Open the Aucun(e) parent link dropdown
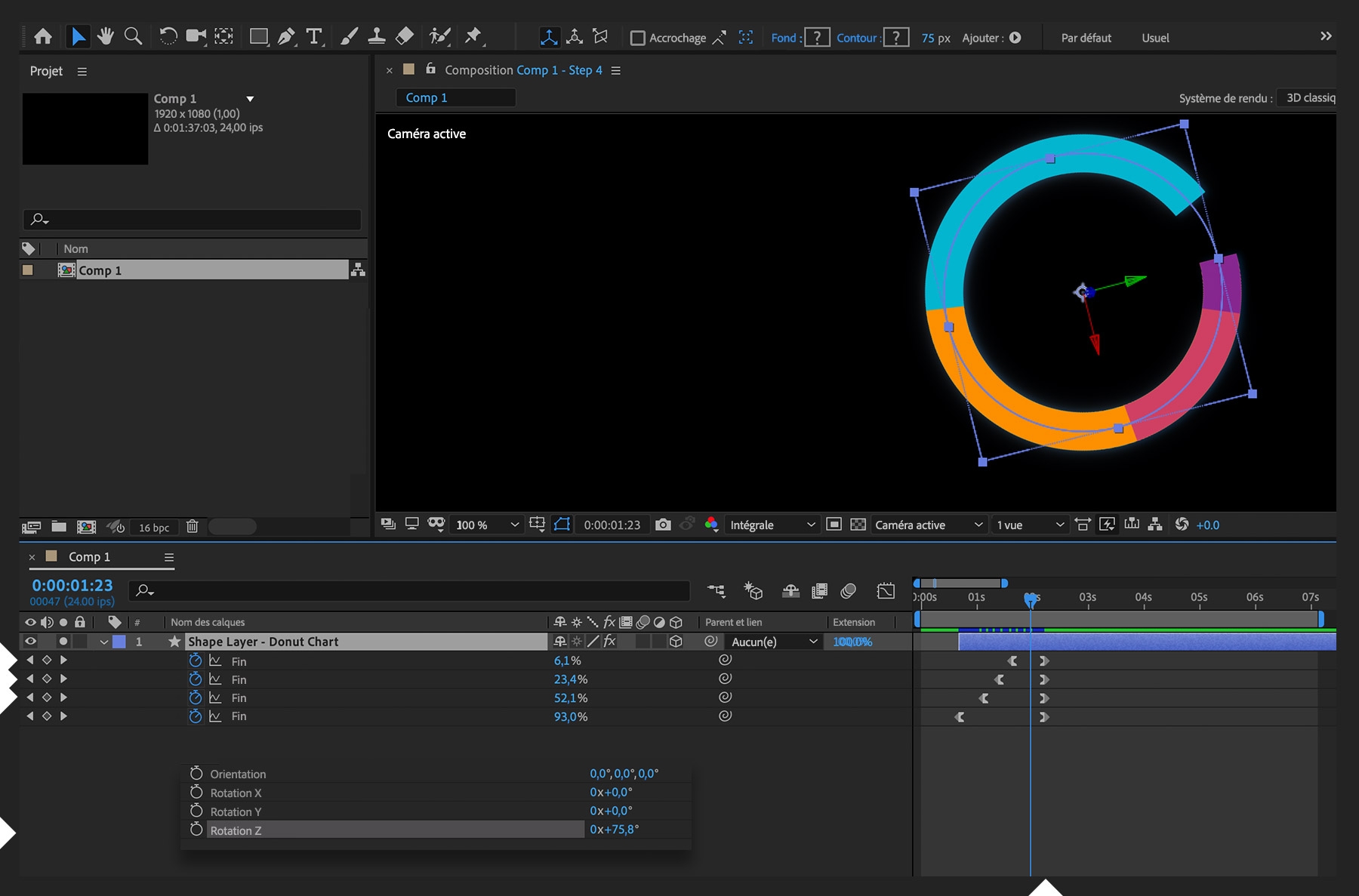 772,642
